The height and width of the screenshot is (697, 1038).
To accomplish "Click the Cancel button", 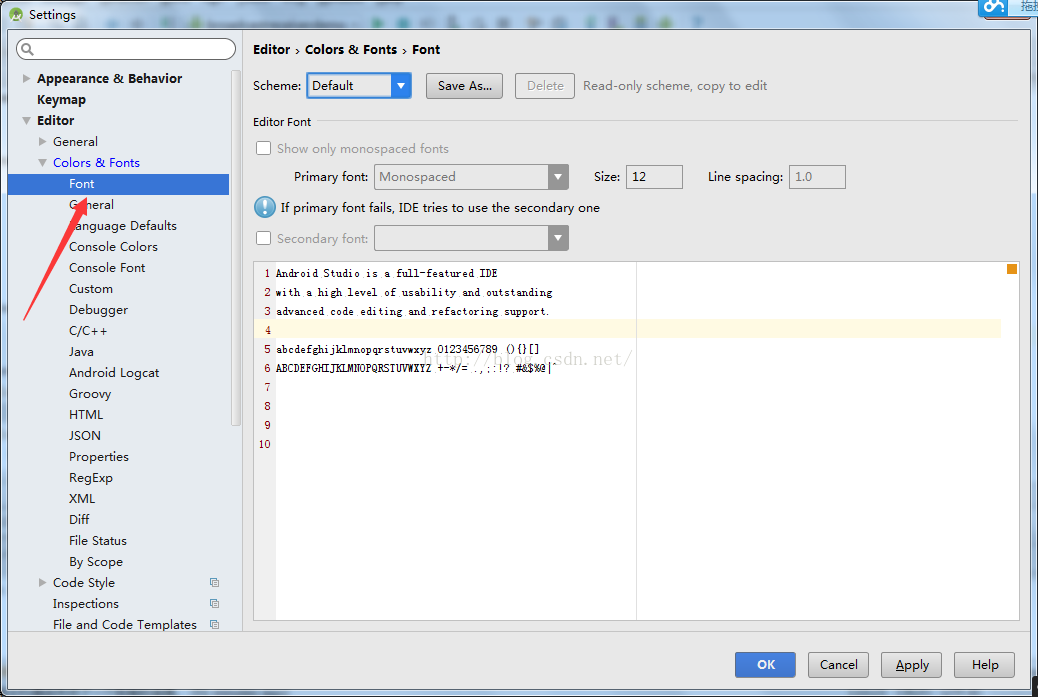I will click(838, 665).
